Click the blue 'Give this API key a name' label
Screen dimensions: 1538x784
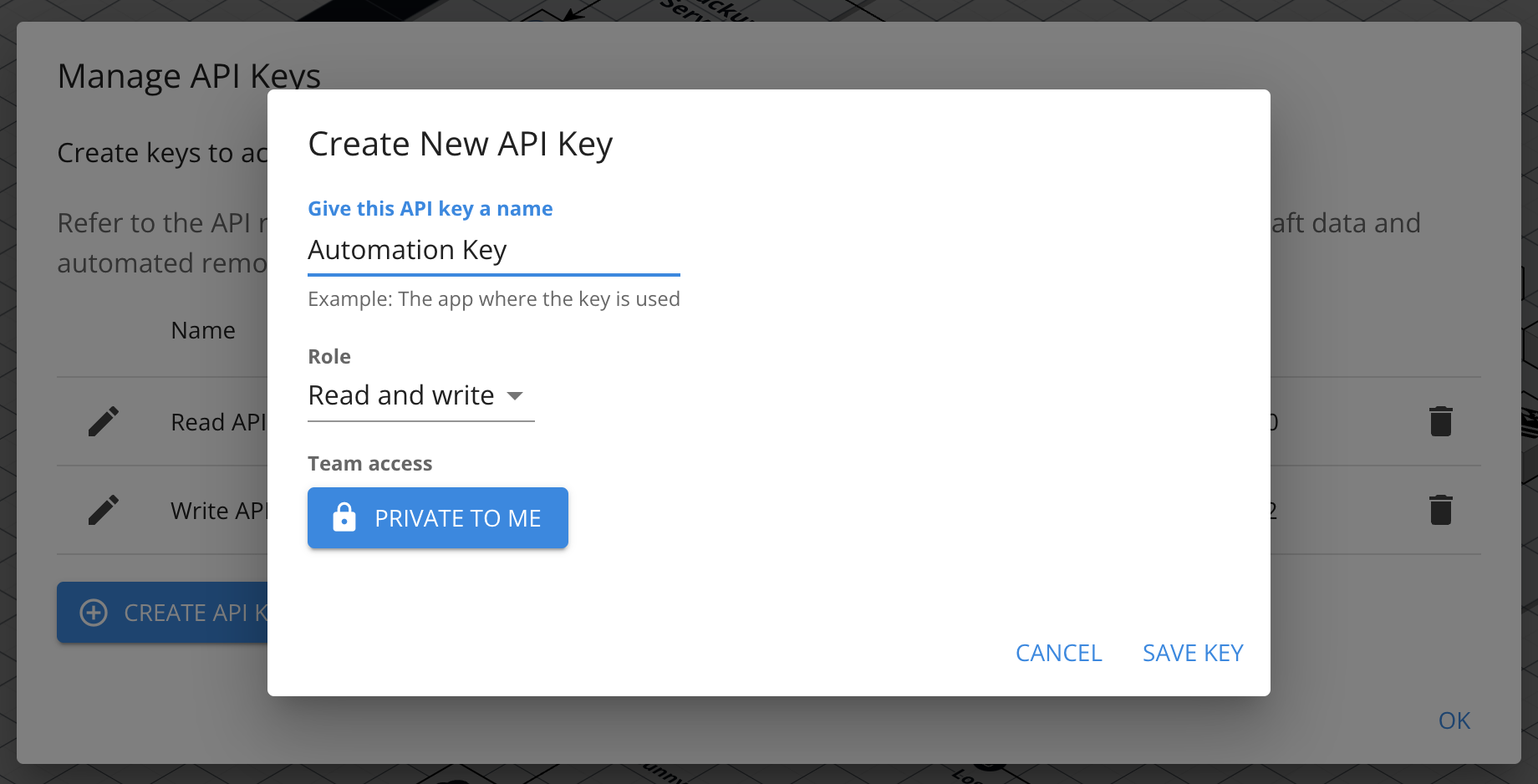(430, 208)
